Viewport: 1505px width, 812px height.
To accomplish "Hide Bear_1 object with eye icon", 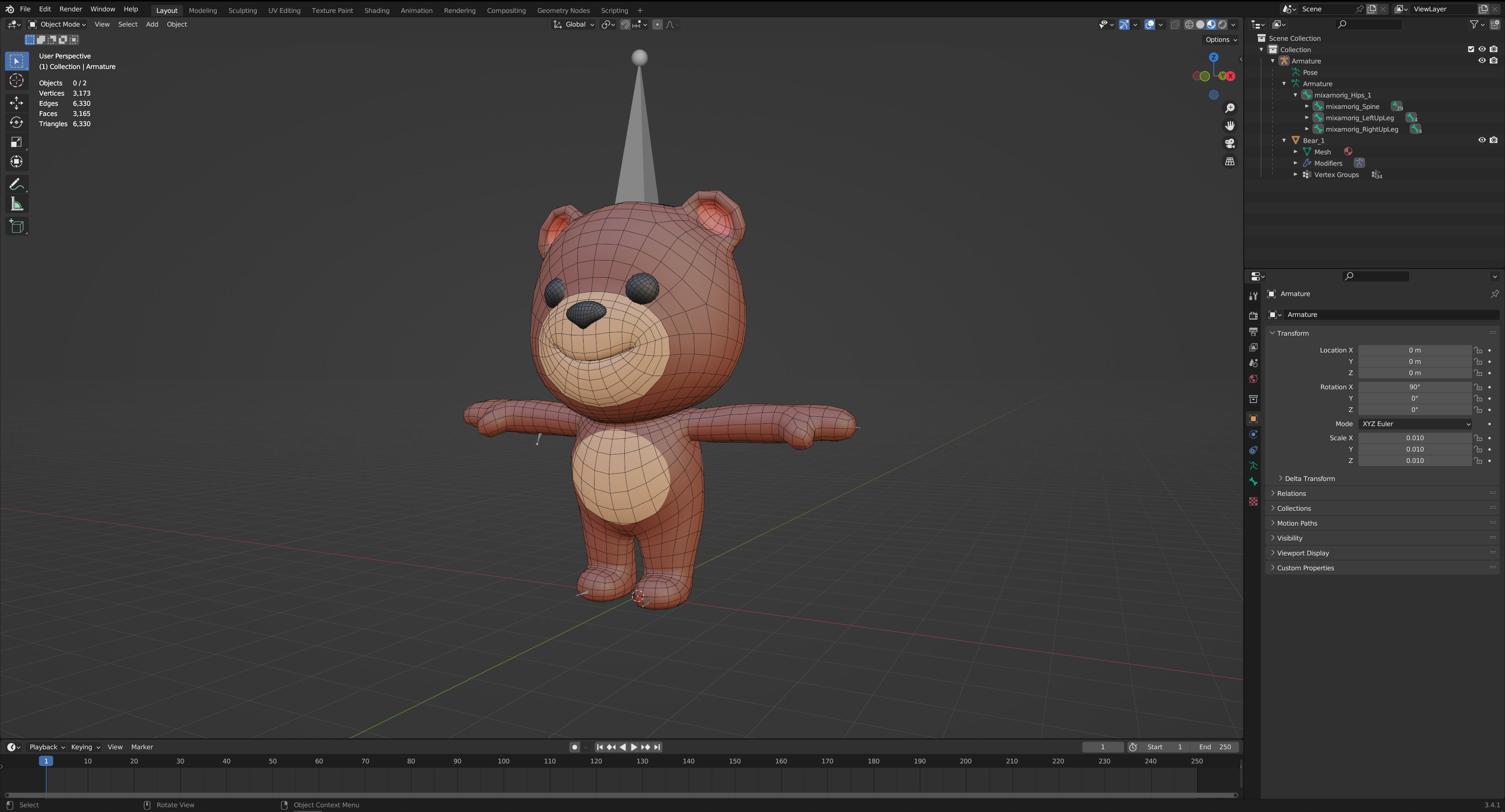I will point(1481,140).
